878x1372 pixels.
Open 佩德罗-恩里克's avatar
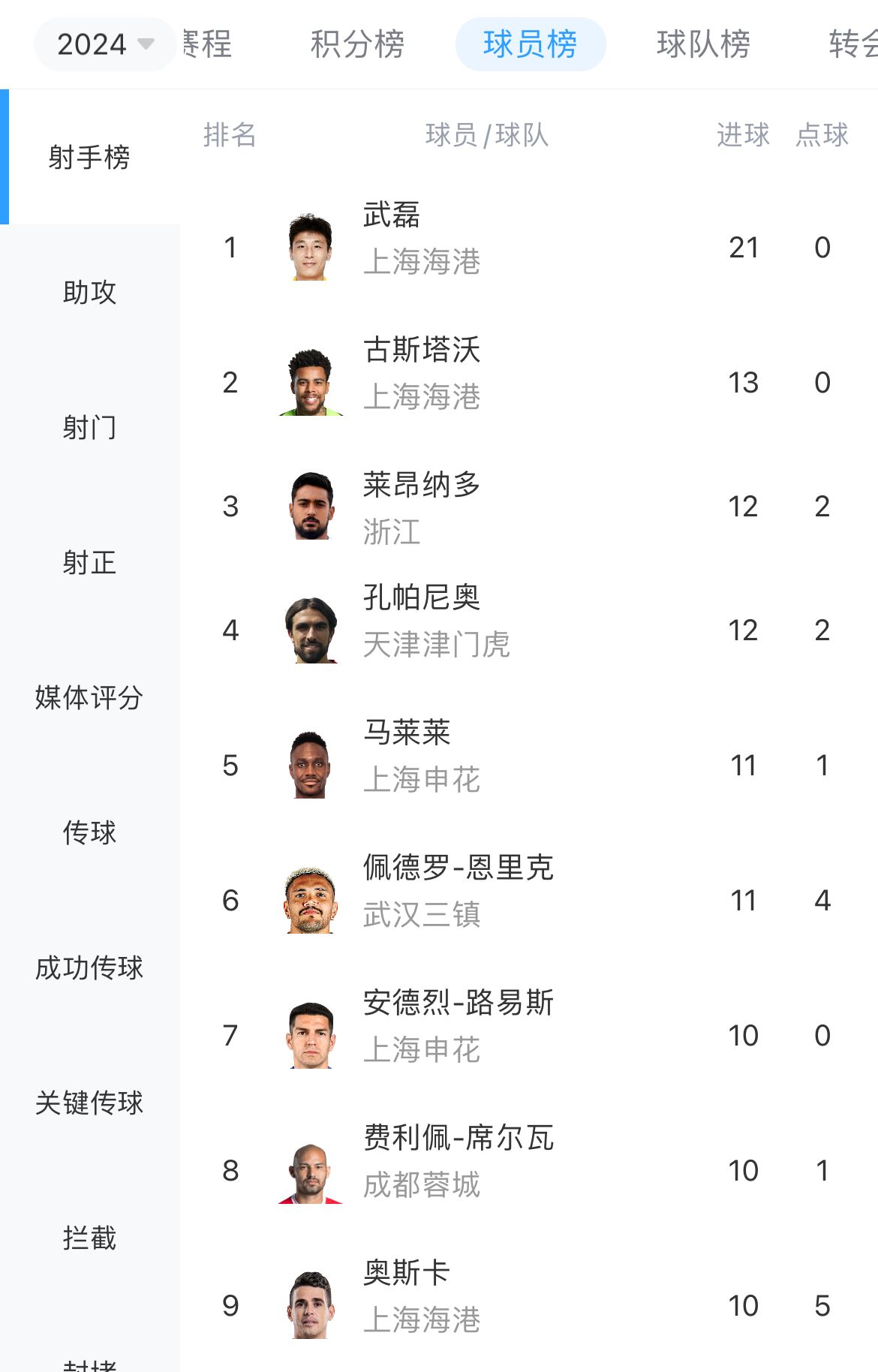pos(311,900)
